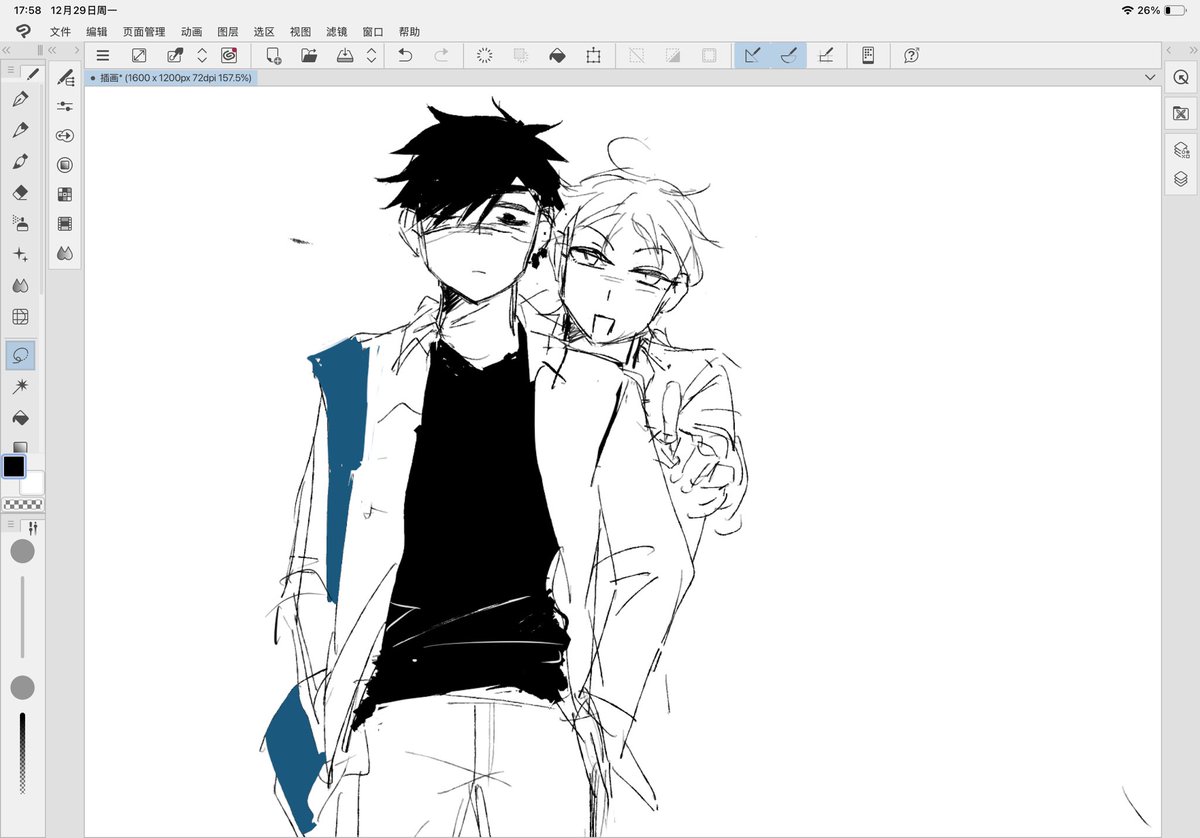Select the Lasso selection tool
Screen dimensions: 1200x838
21,355
